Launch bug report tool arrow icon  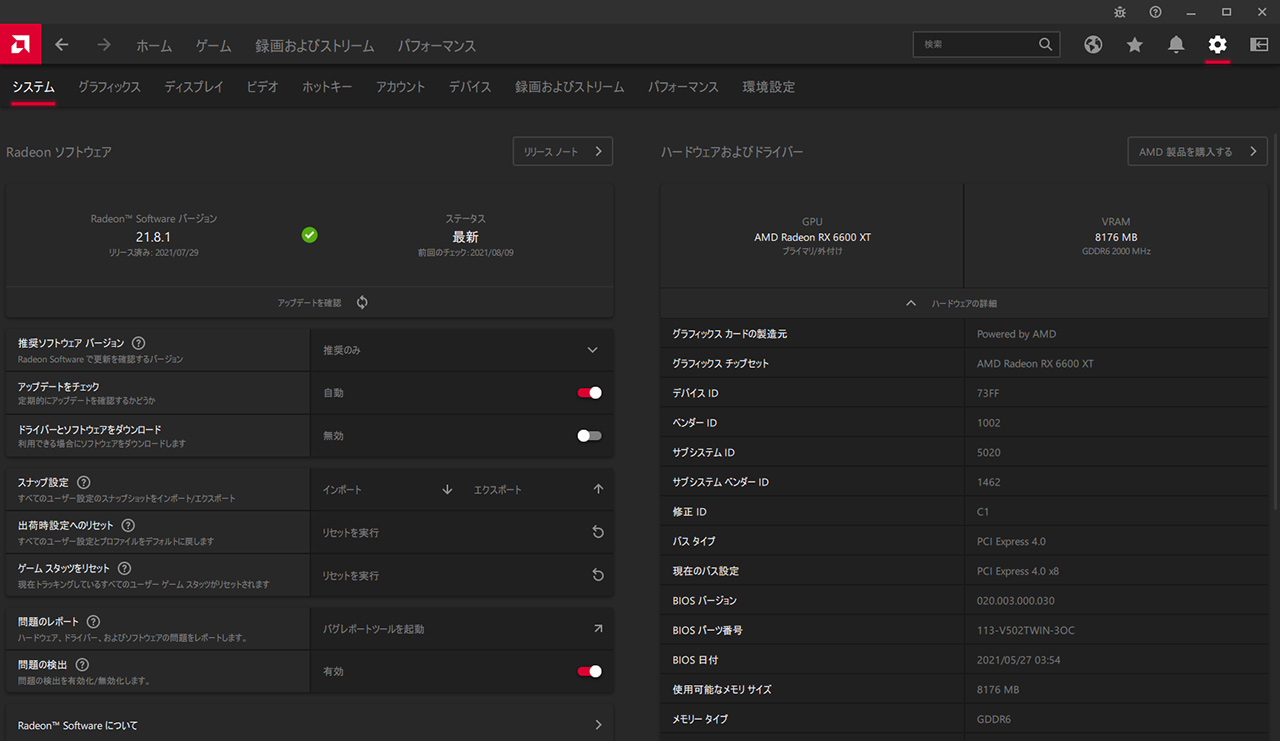pyautogui.click(x=598, y=629)
